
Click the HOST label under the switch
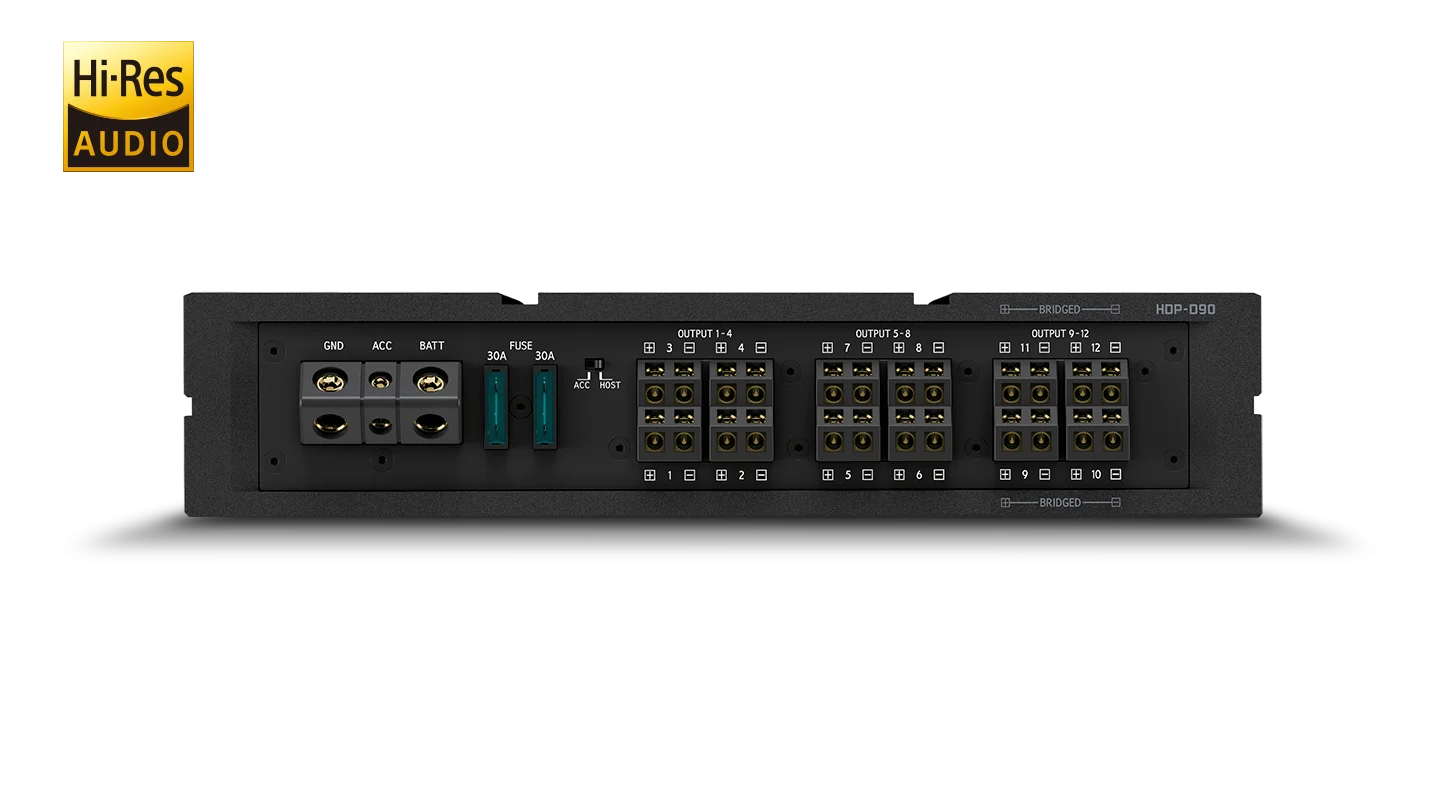609,385
